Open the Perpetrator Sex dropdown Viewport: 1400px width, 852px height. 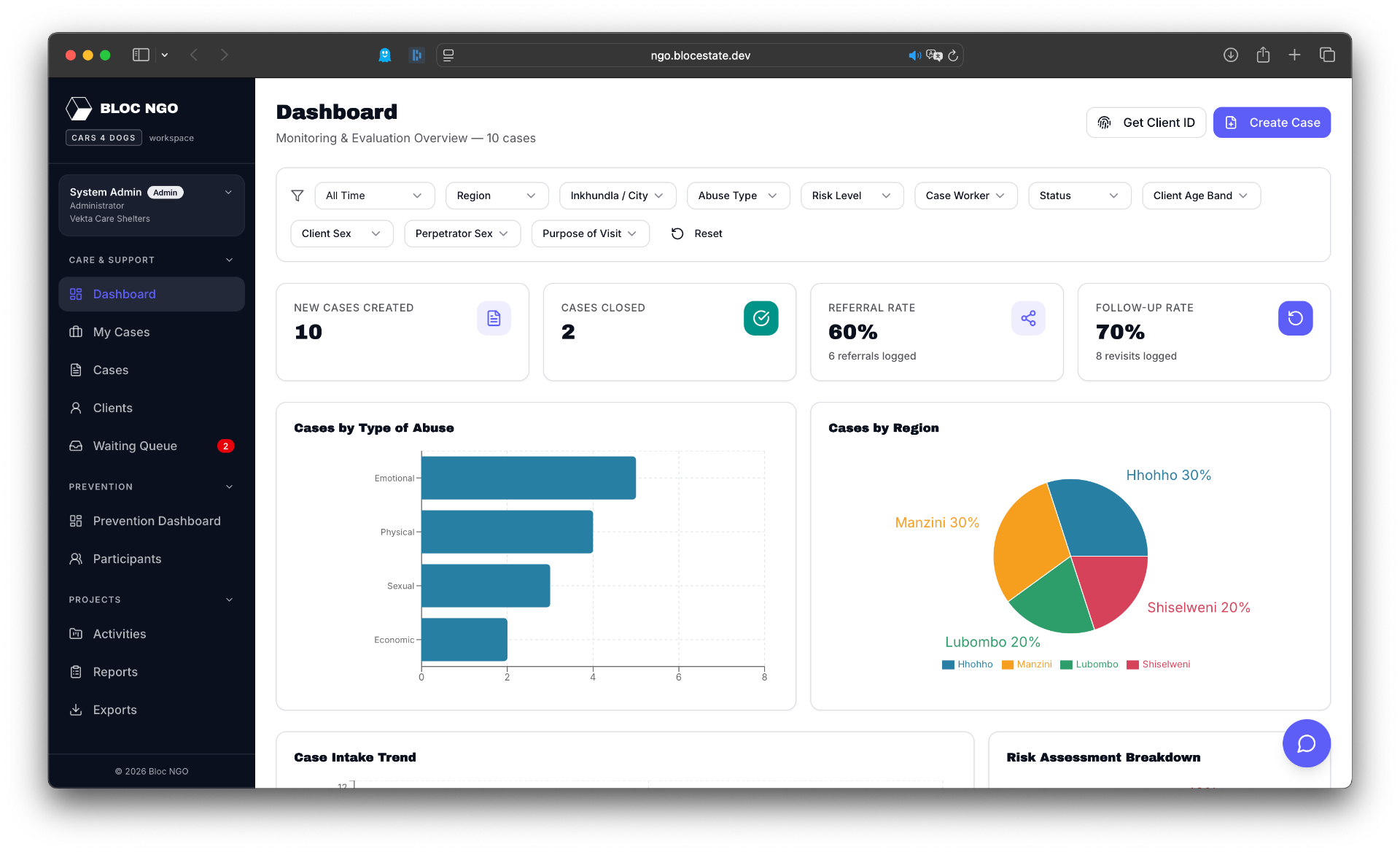[462, 233]
